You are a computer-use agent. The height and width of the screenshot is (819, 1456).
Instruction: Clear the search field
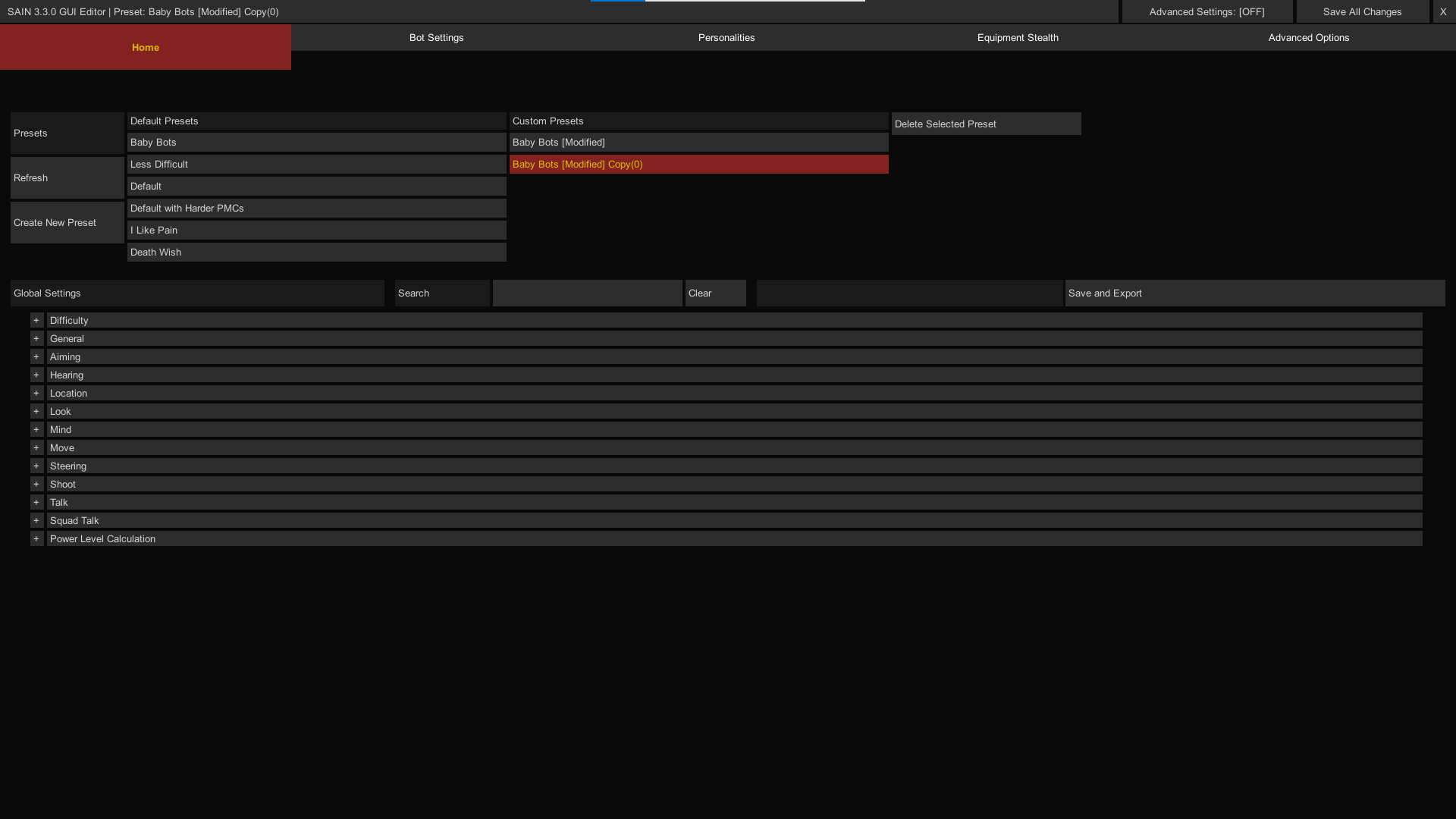716,293
